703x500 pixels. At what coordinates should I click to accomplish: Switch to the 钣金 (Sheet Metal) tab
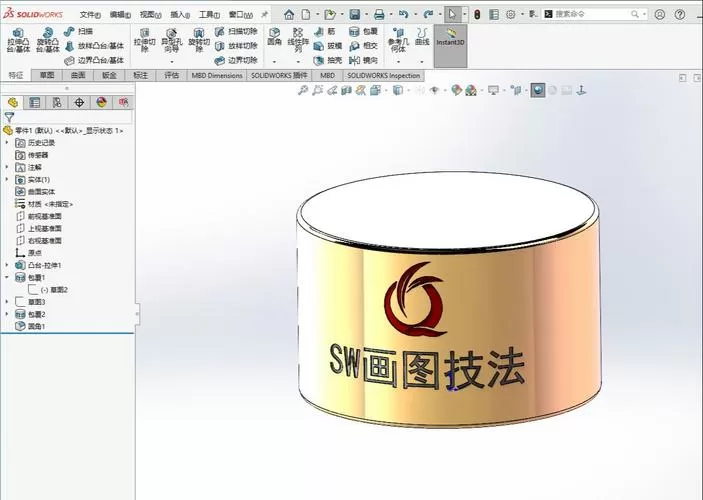tap(109, 75)
